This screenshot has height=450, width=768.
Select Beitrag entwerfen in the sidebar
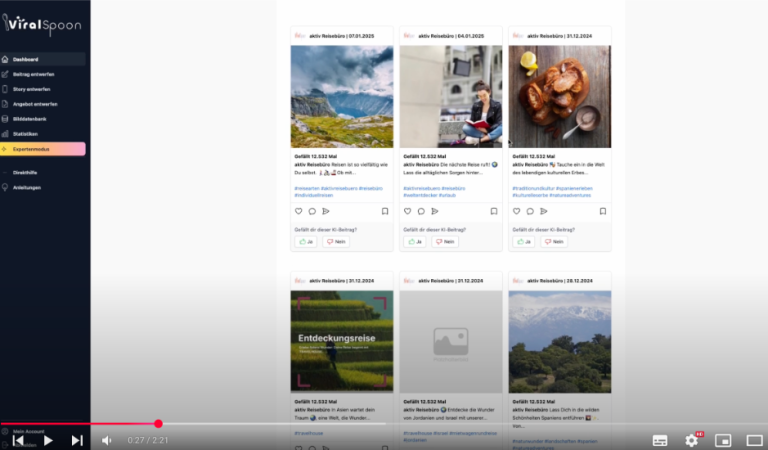click(x=32, y=74)
